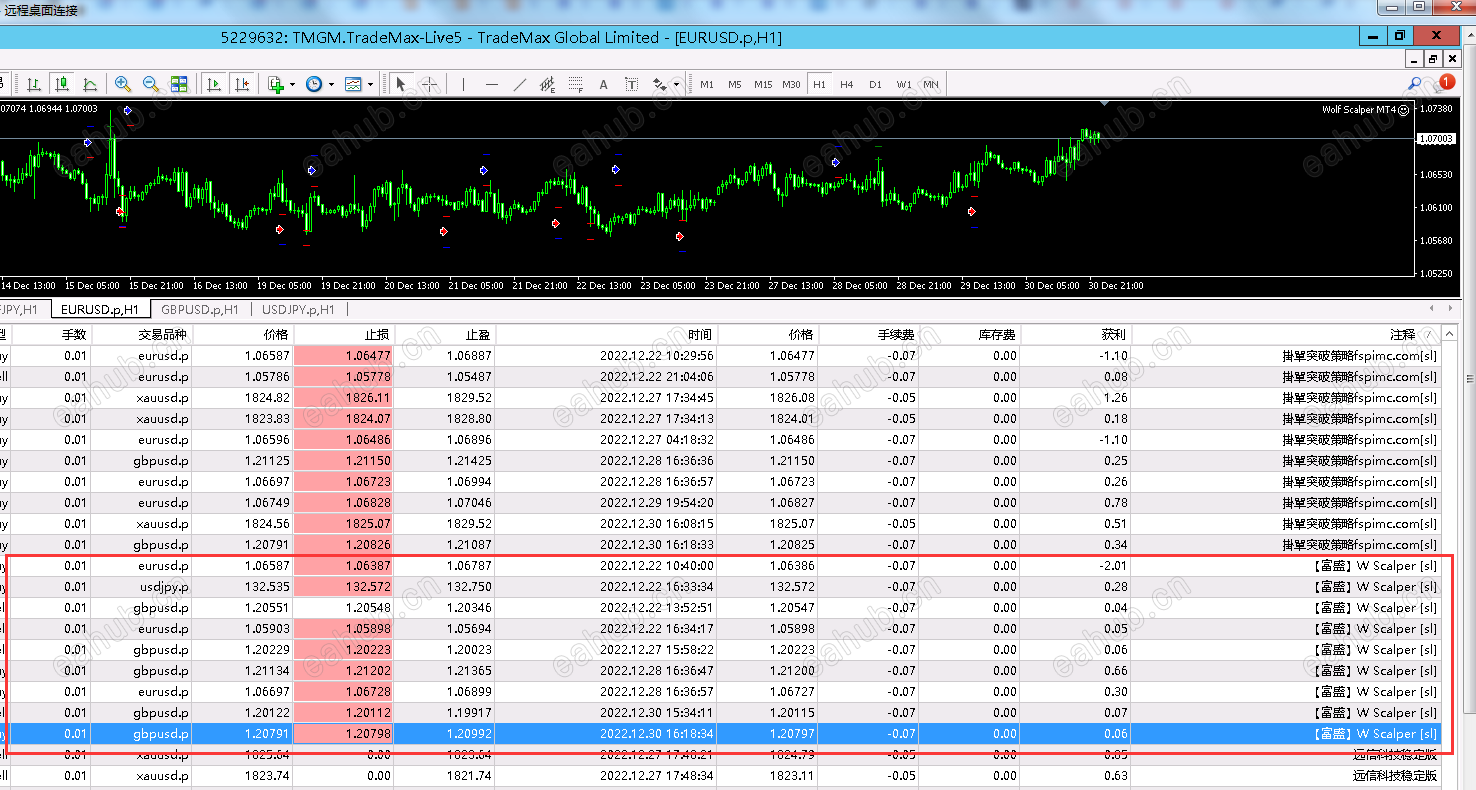Open the notification icon with red badge
This screenshot has width=1476, height=790.
[x=1444, y=83]
